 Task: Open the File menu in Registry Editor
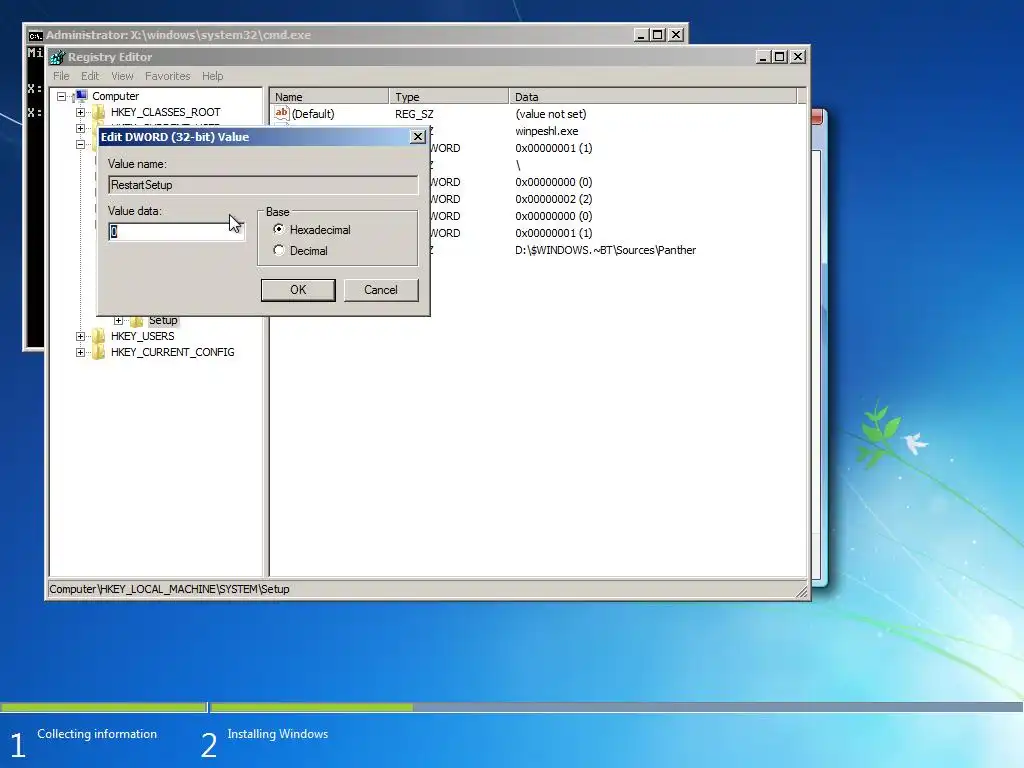tap(61, 76)
